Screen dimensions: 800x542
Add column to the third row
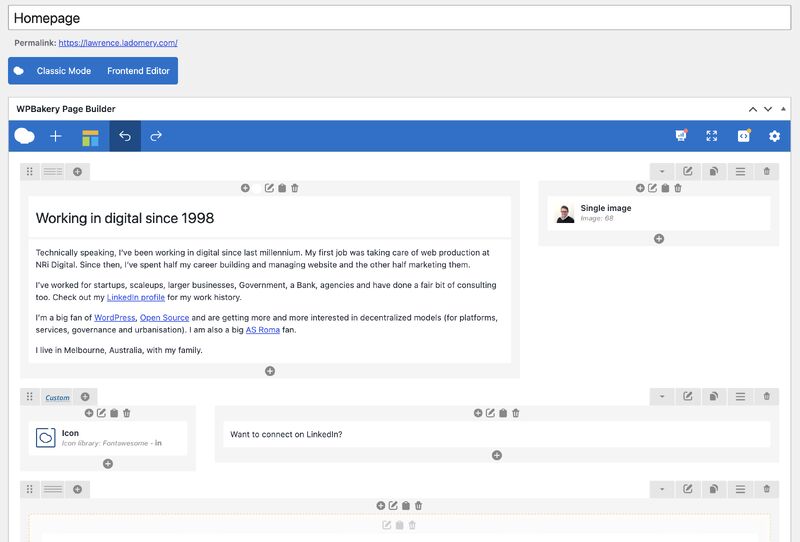coord(78,489)
